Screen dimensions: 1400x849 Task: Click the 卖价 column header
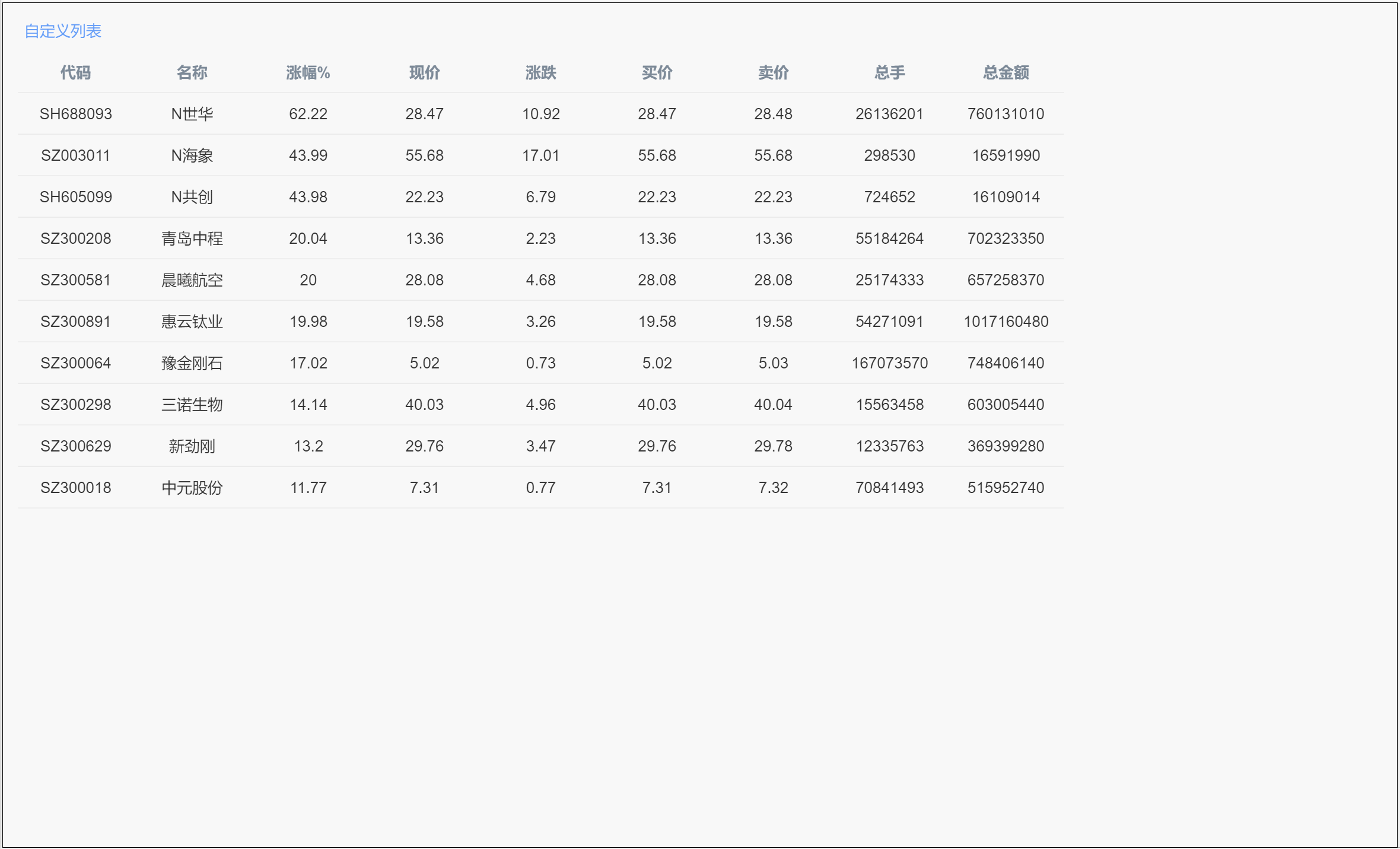pos(773,72)
